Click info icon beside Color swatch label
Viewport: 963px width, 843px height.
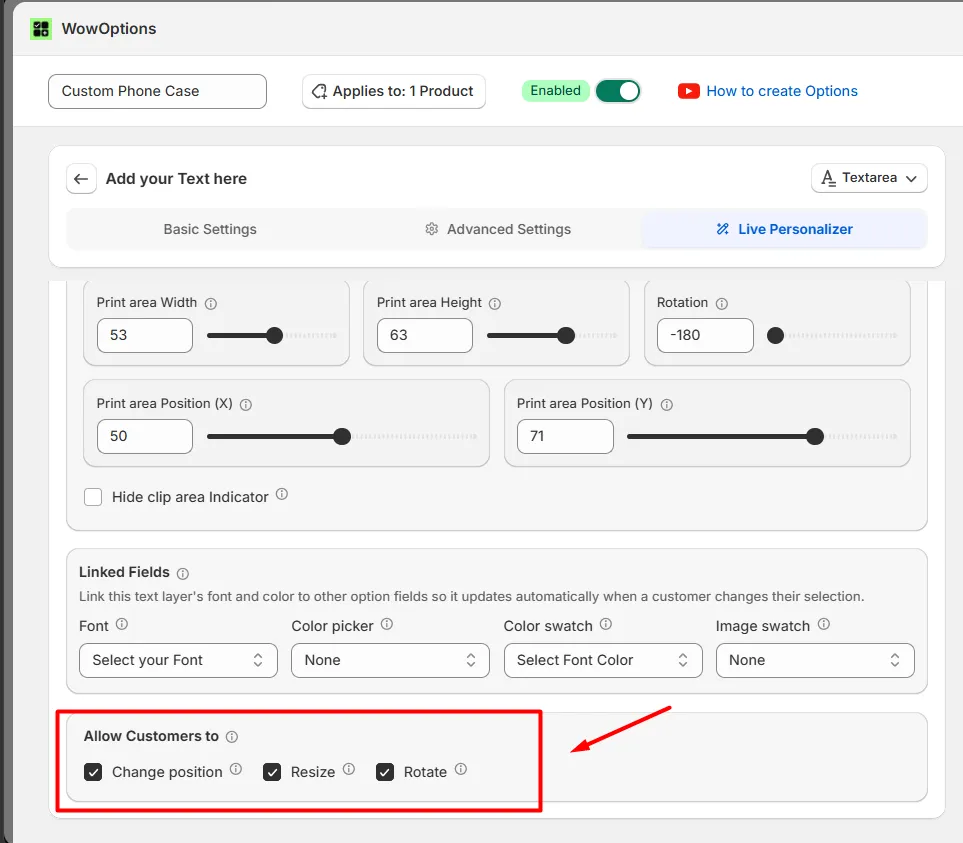click(x=606, y=624)
